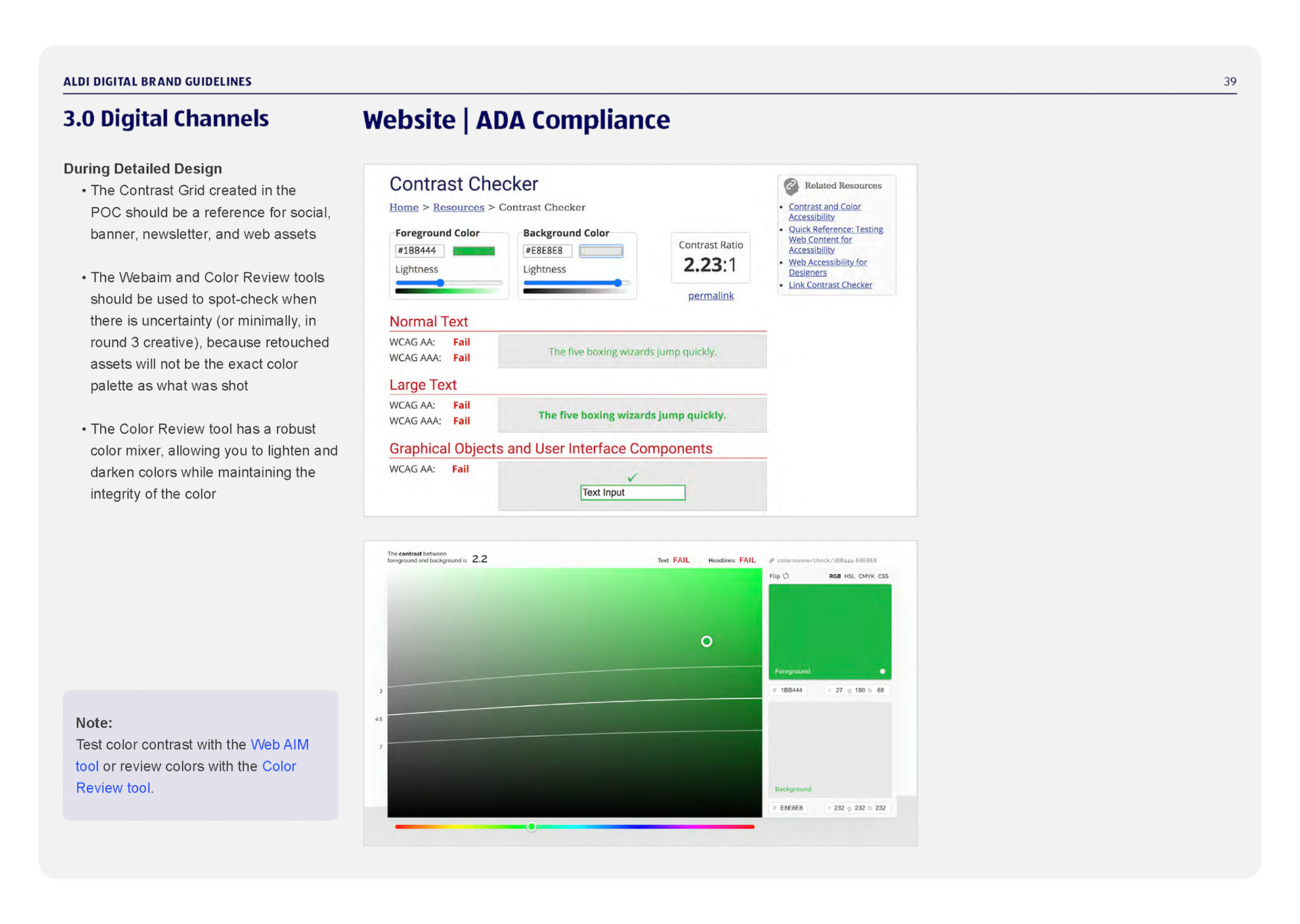Click the Foreground Color hex input field
This screenshot has height=924, width=1300.
point(419,251)
